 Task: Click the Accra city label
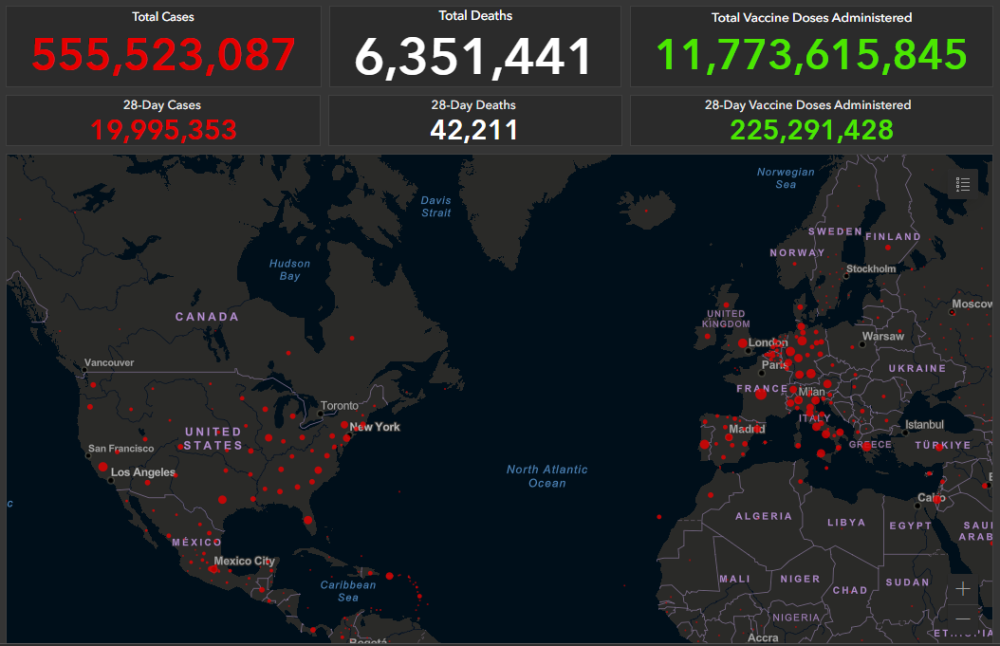[x=763, y=638]
